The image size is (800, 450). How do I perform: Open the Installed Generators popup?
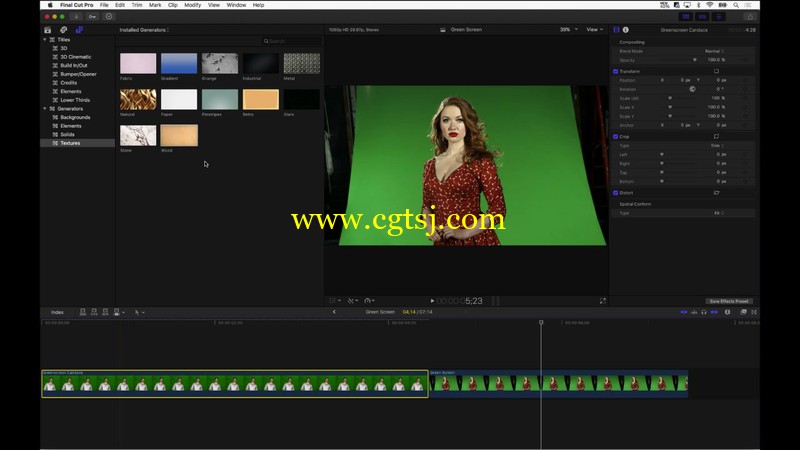point(144,30)
